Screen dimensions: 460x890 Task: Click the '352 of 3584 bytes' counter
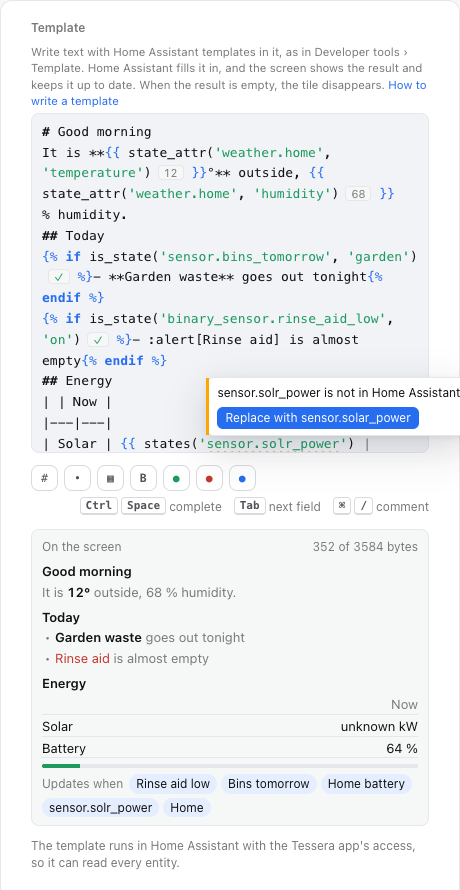(365, 547)
